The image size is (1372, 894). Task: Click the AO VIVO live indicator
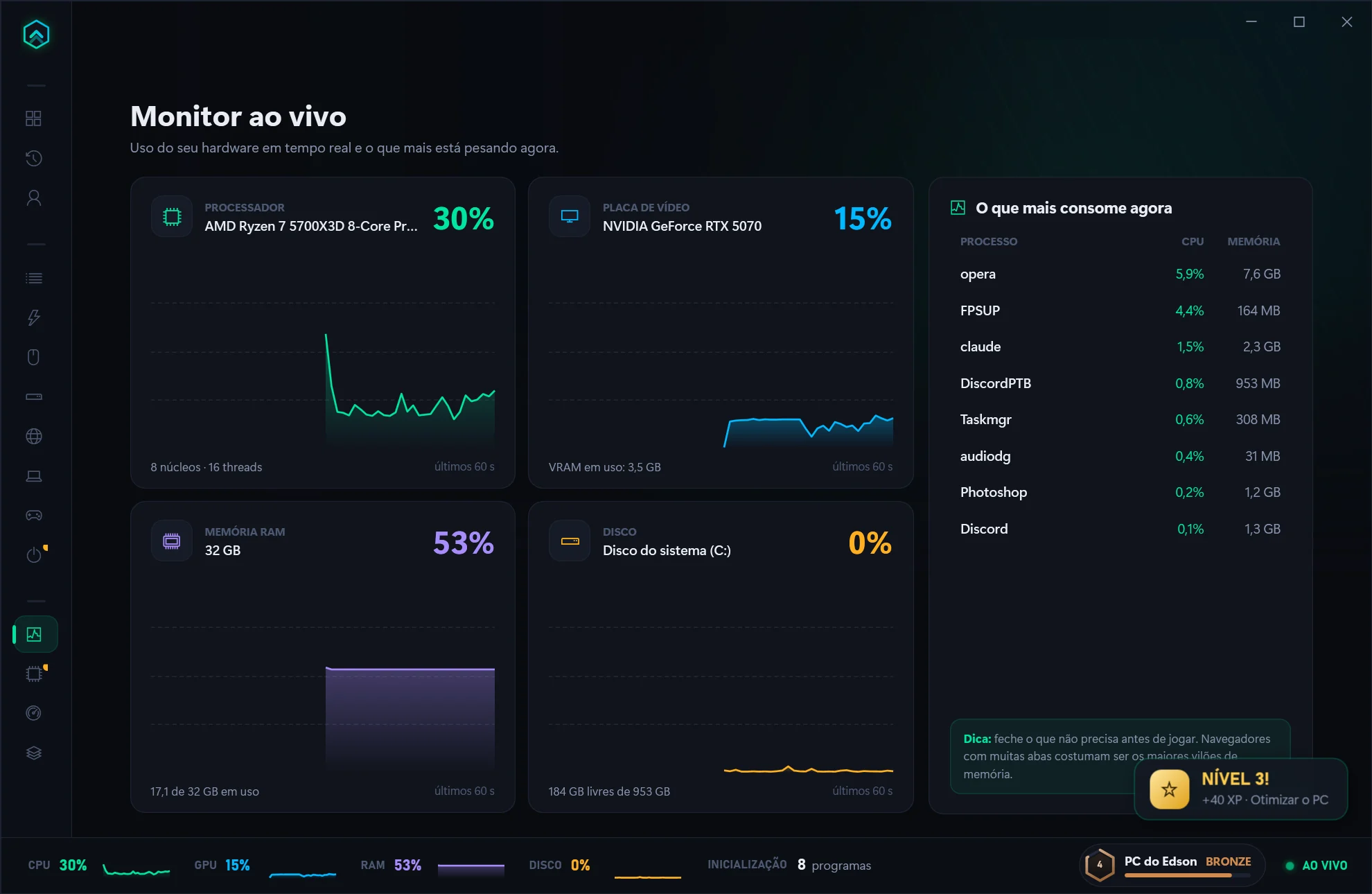click(x=1317, y=866)
